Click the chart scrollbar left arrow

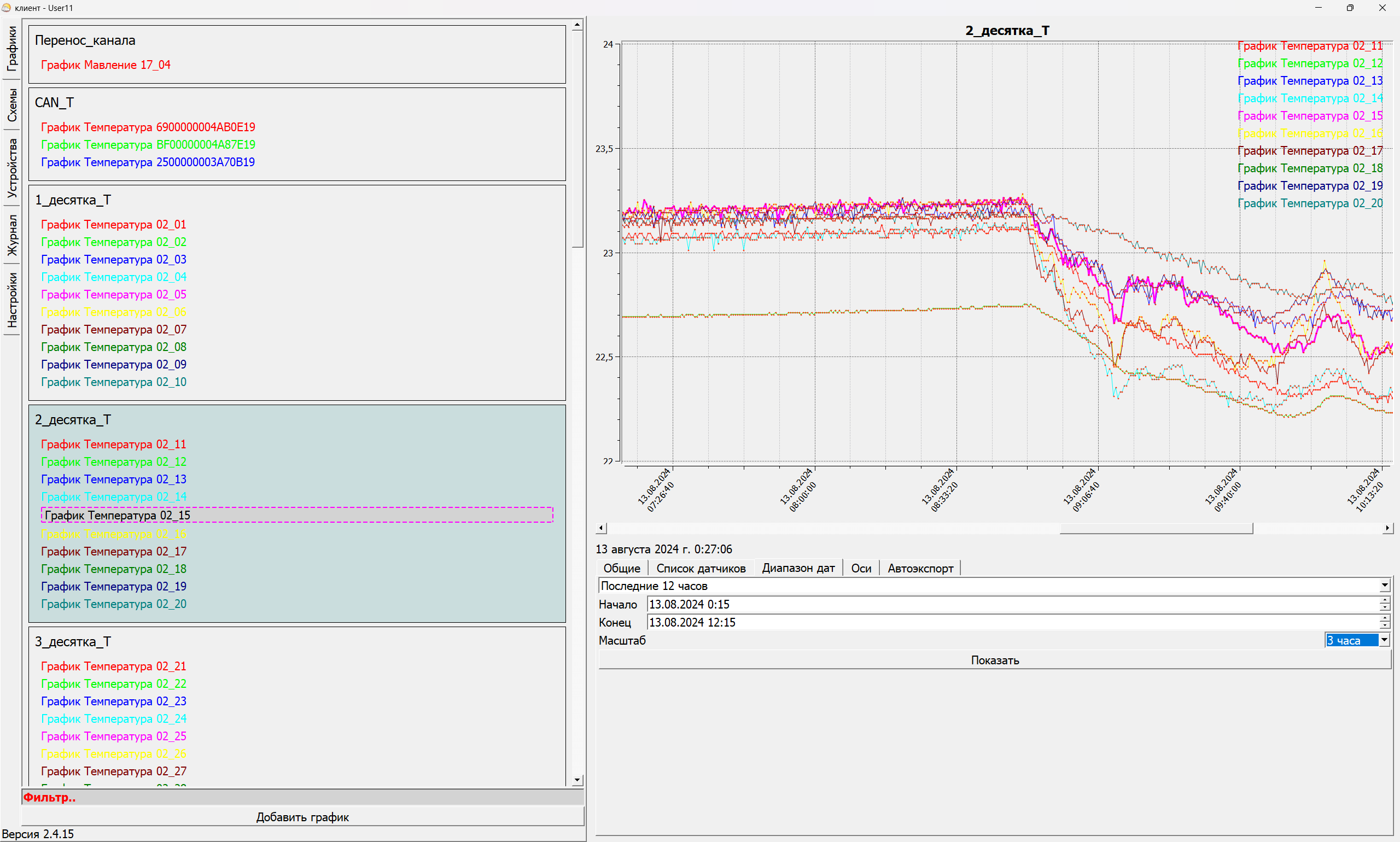pyautogui.click(x=601, y=528)
